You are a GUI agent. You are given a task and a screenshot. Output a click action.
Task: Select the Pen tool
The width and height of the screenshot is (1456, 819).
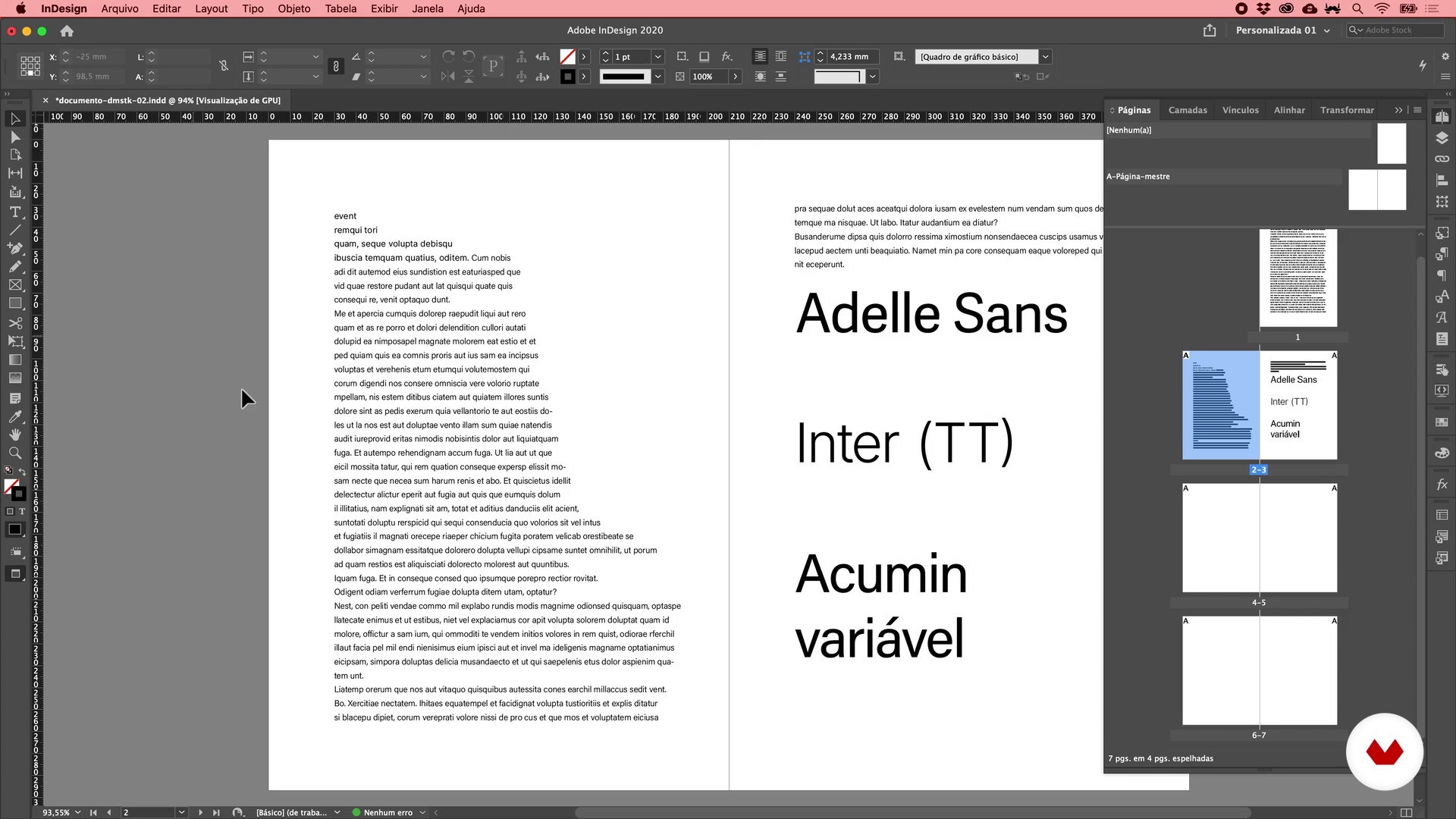(15, 249)
